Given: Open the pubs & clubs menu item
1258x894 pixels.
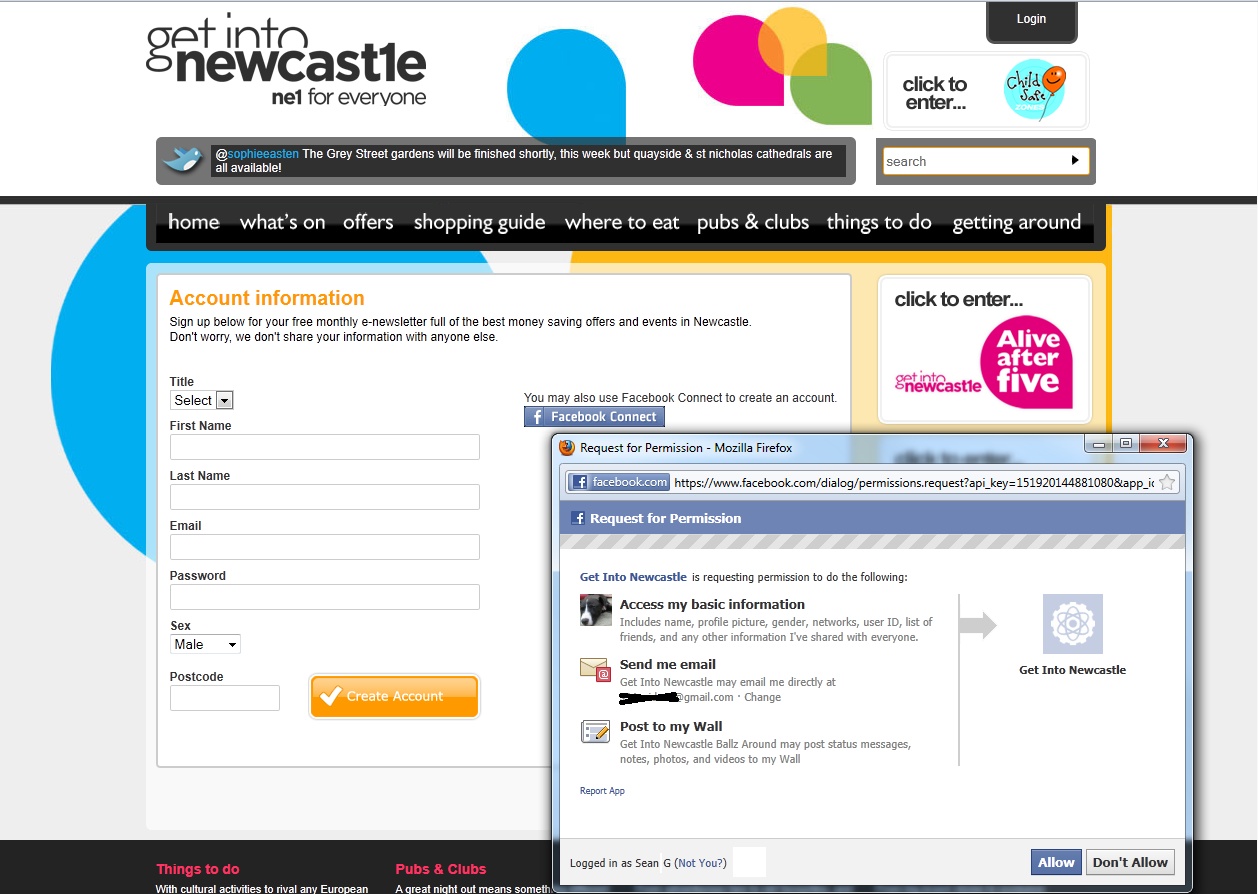Looking at the screenshot, I should [753, 222].
